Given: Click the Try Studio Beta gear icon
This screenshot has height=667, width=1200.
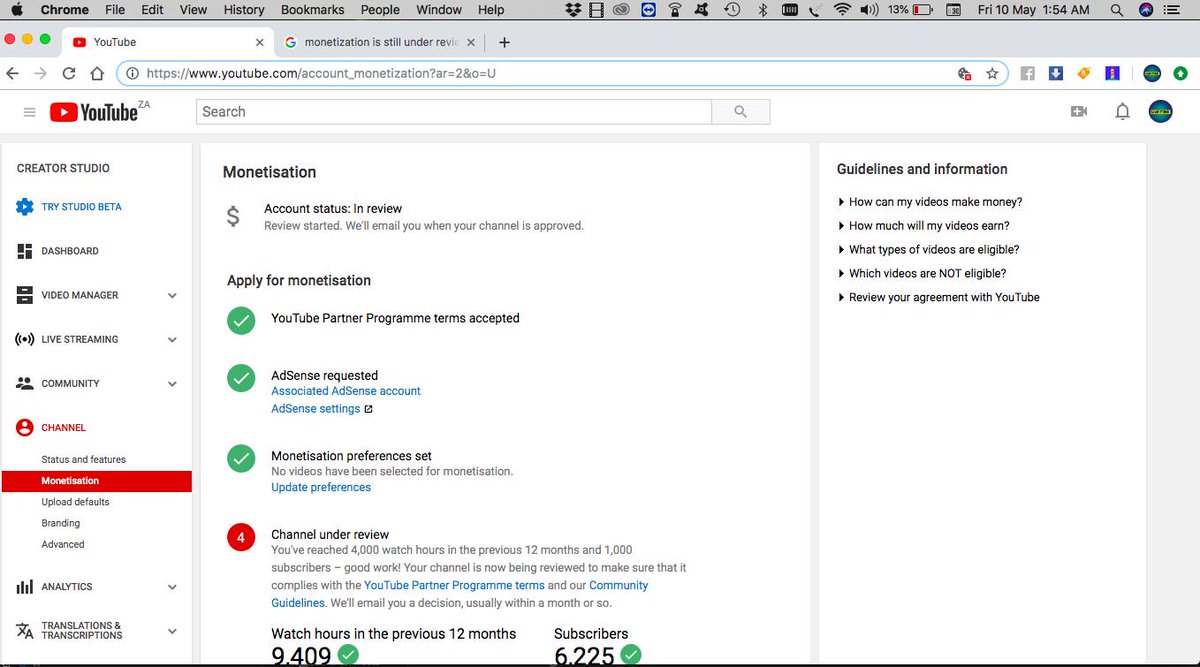Looking at the screenshot, I should point(25,207).
